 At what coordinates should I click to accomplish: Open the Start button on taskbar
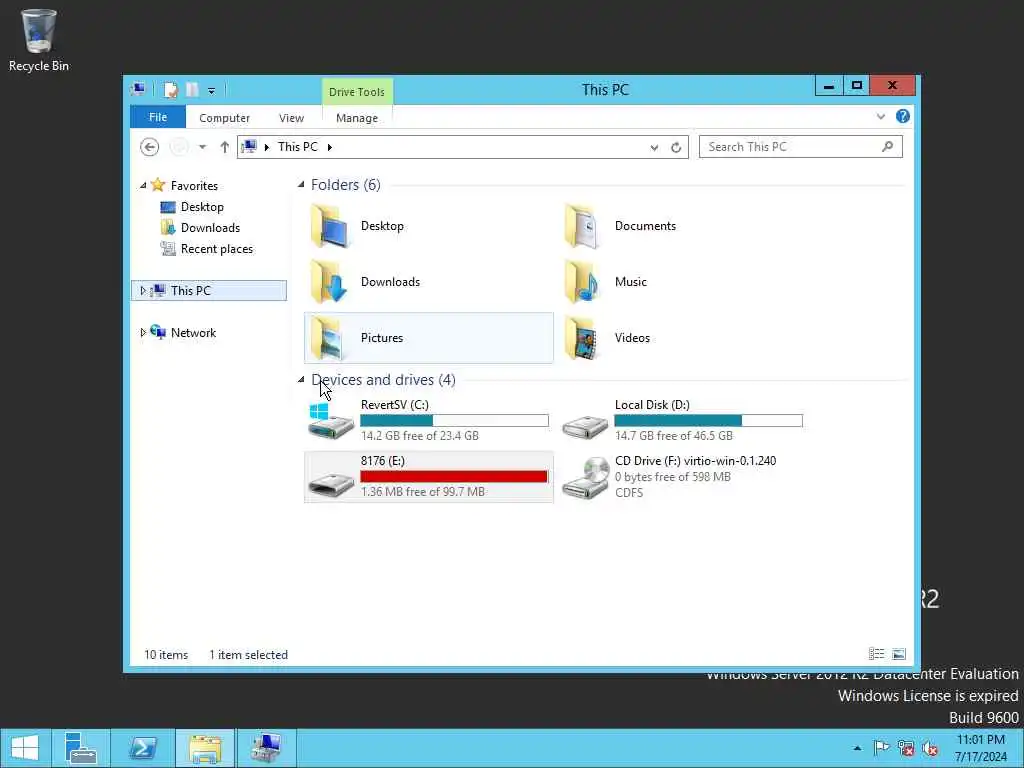(25, 748)
